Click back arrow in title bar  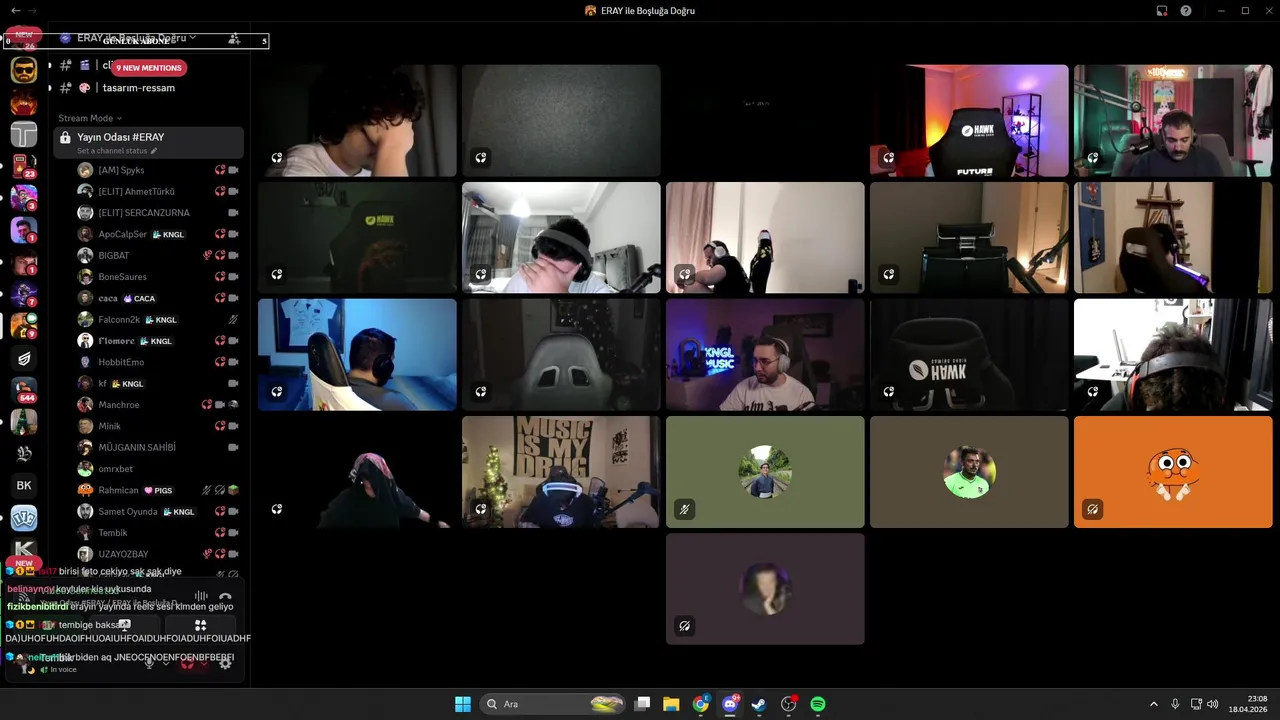point(15,10)
